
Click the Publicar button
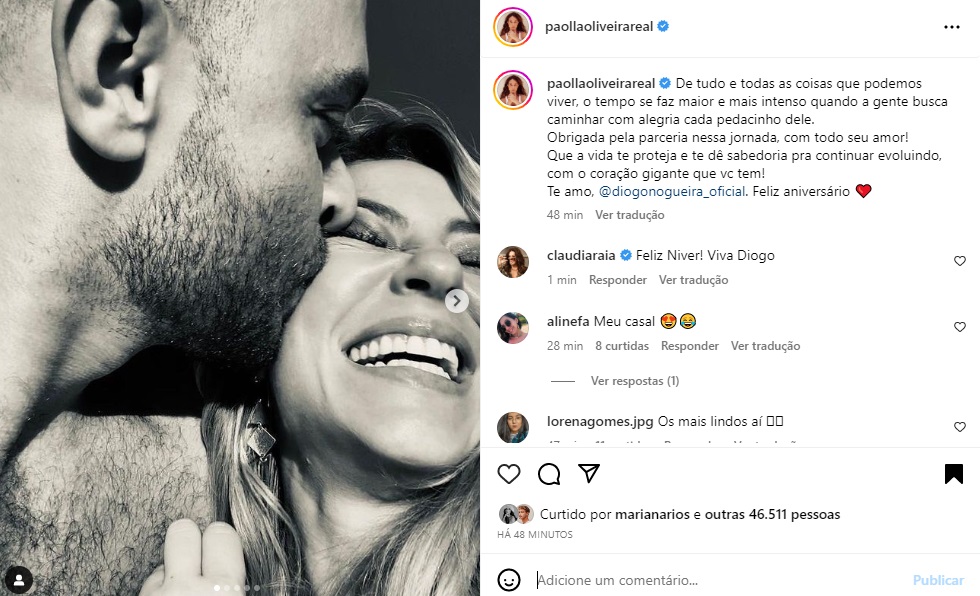[937, 580]
